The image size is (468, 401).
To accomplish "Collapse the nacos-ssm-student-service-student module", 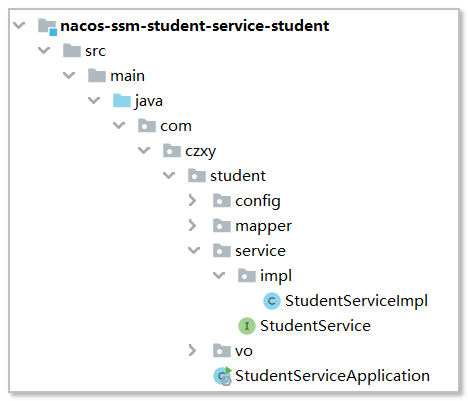I will point(19,25).
